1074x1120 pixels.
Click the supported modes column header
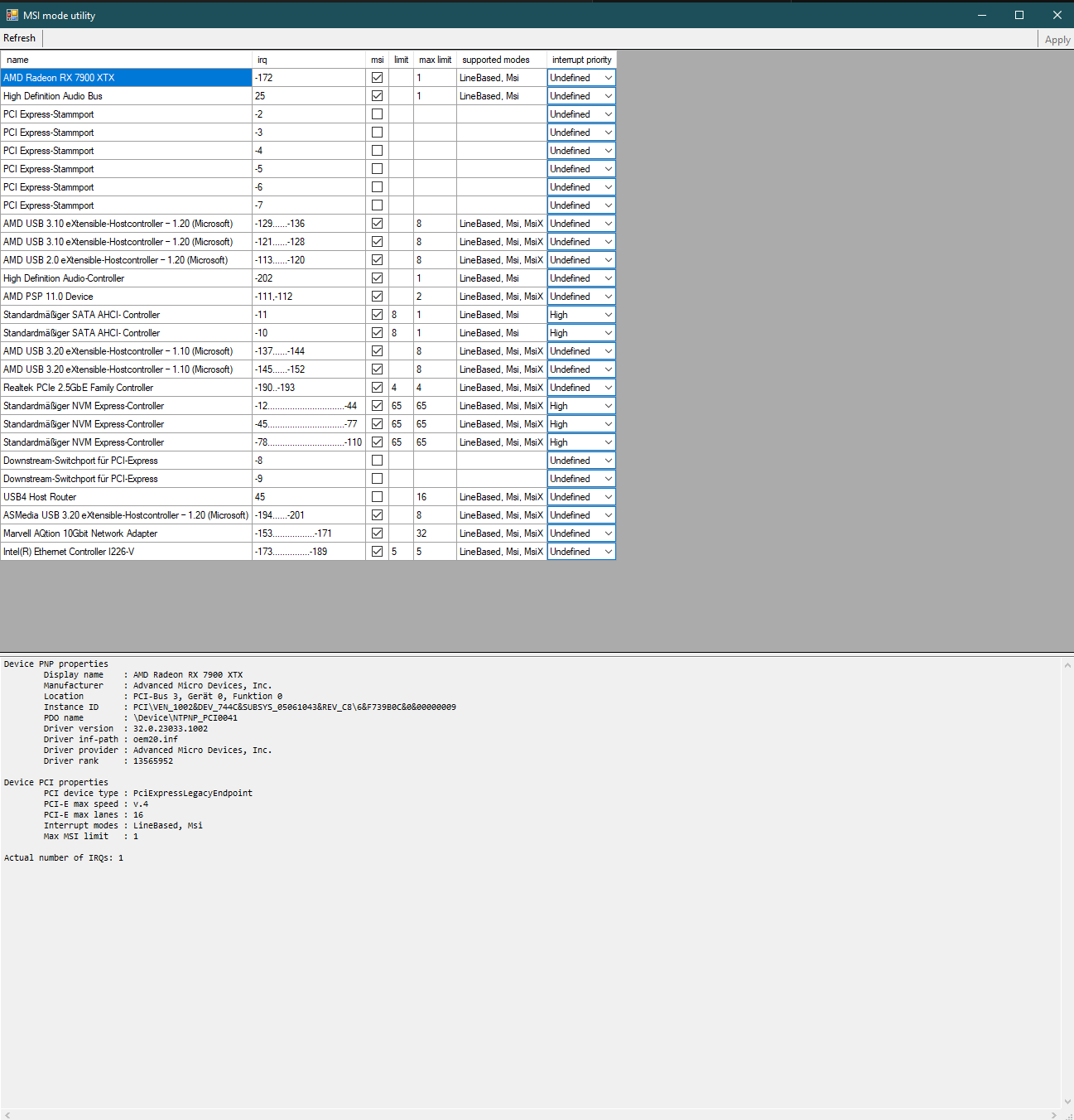point(501,60)
